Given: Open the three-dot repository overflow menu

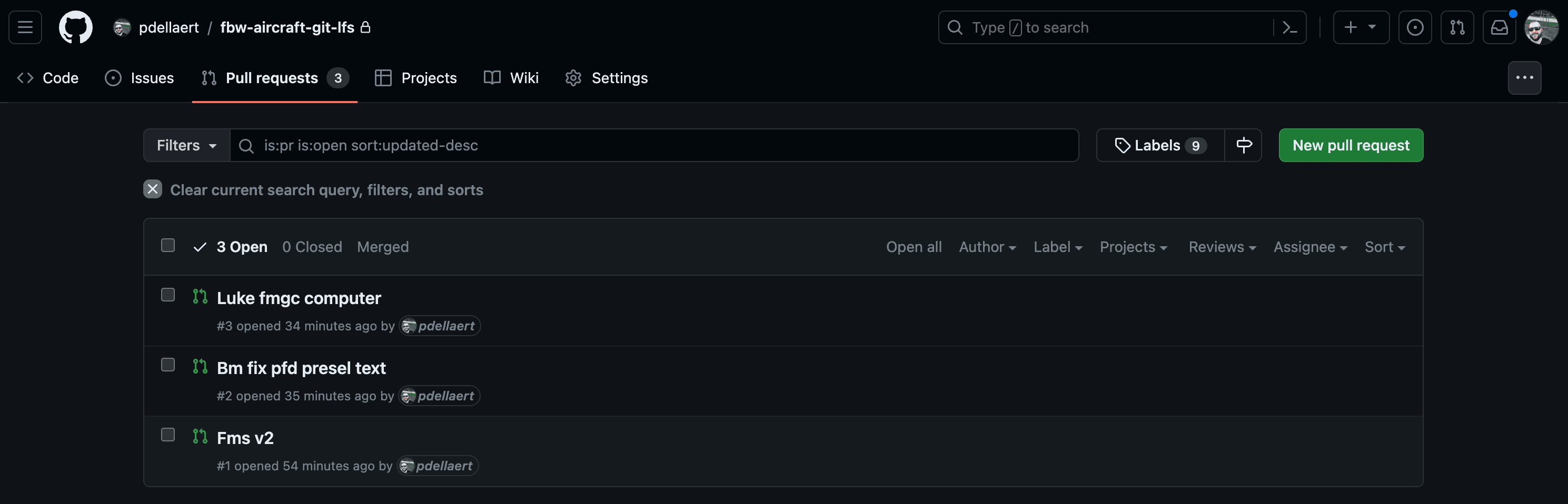Looking at the screenshot, I should coord(1524,78).
